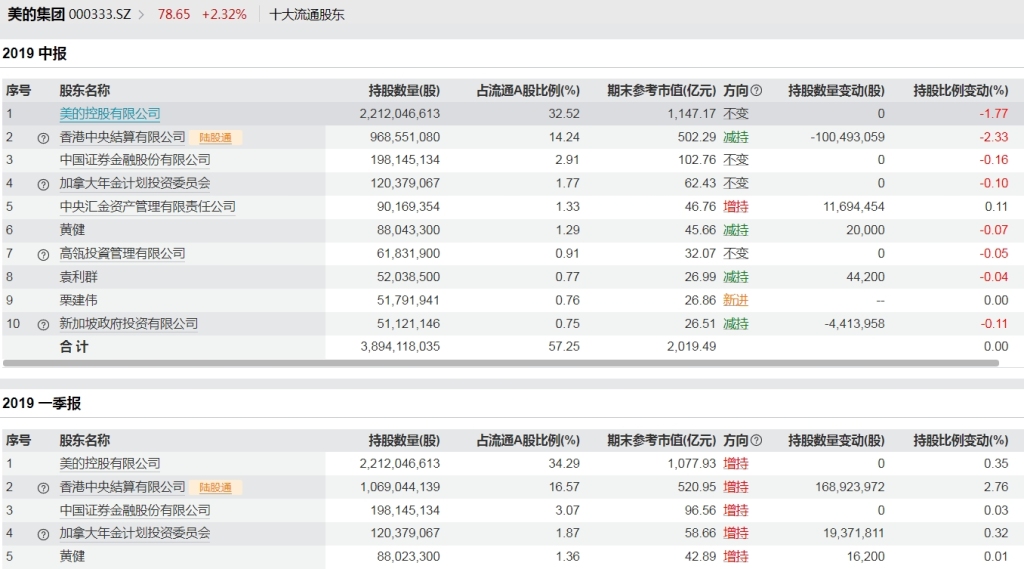Sort by 持股比例变动(%) column in 一季报
The height and width of the screenshot is (569, 1024).
click(961, 440)
